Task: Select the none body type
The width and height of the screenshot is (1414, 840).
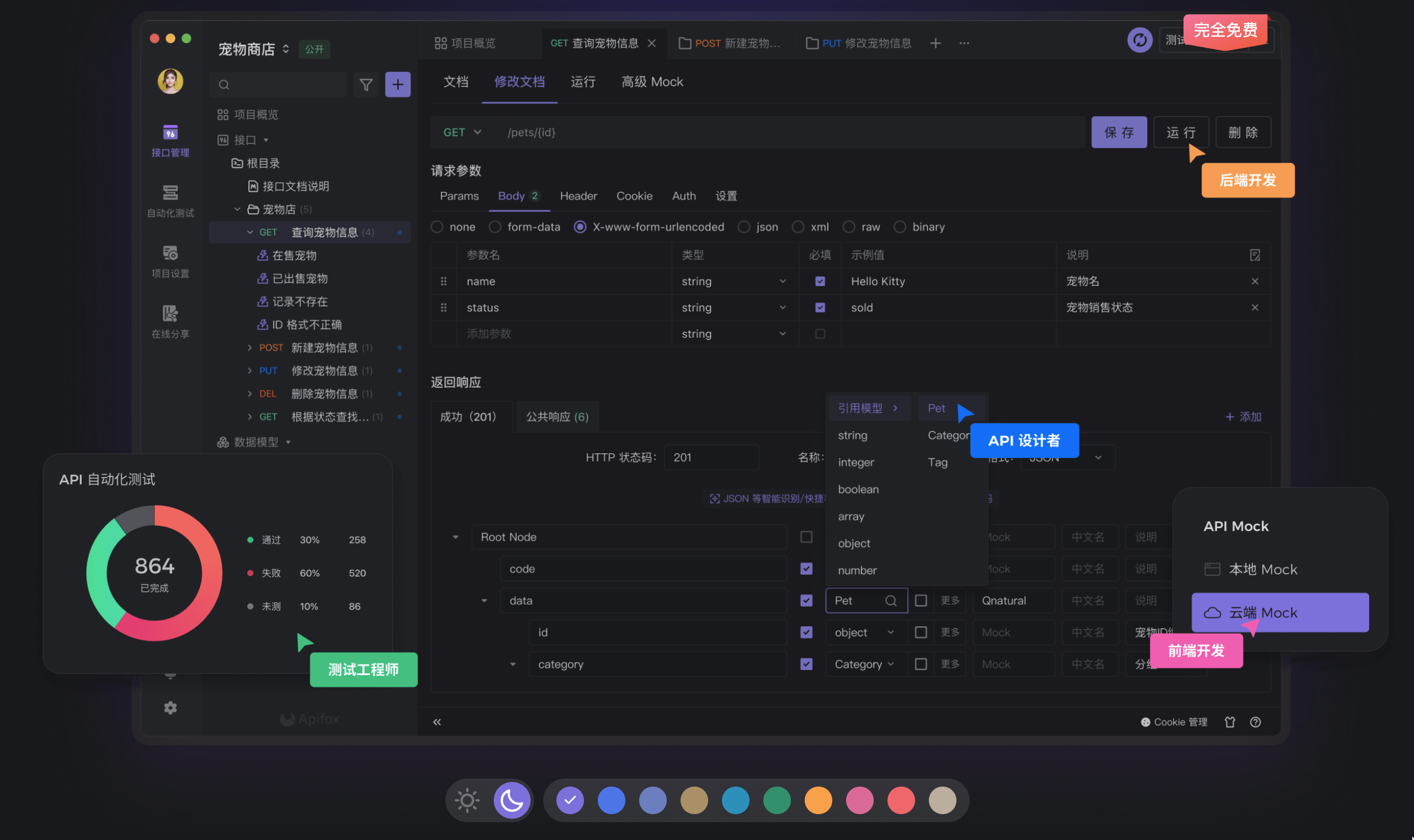Action: click(x=437, y=227)
